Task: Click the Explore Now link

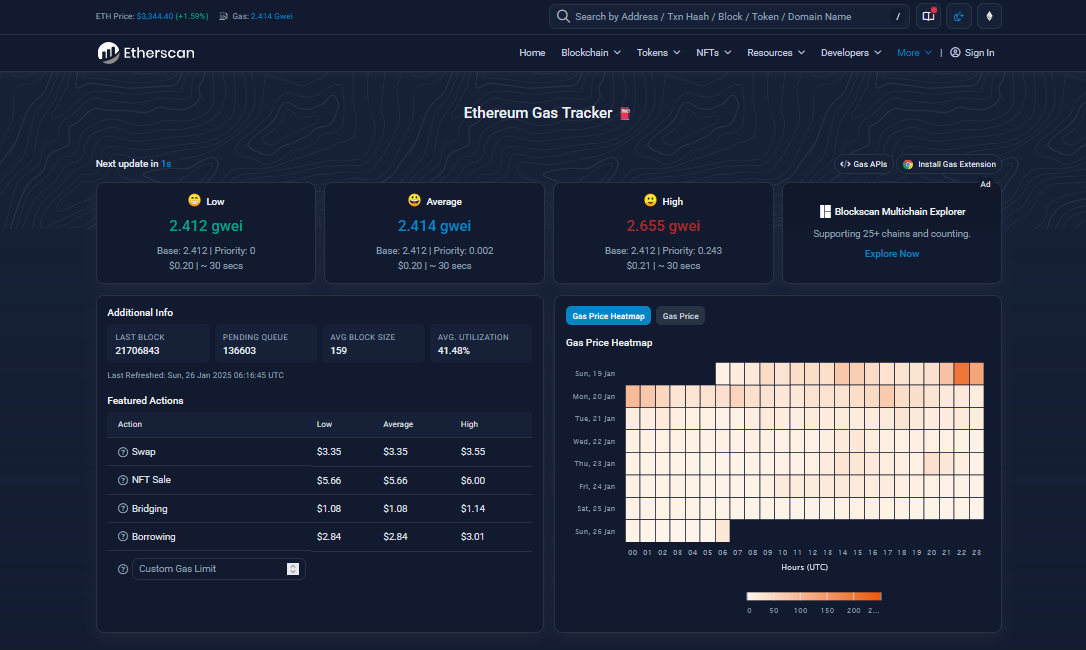Action: pos(891,254)
